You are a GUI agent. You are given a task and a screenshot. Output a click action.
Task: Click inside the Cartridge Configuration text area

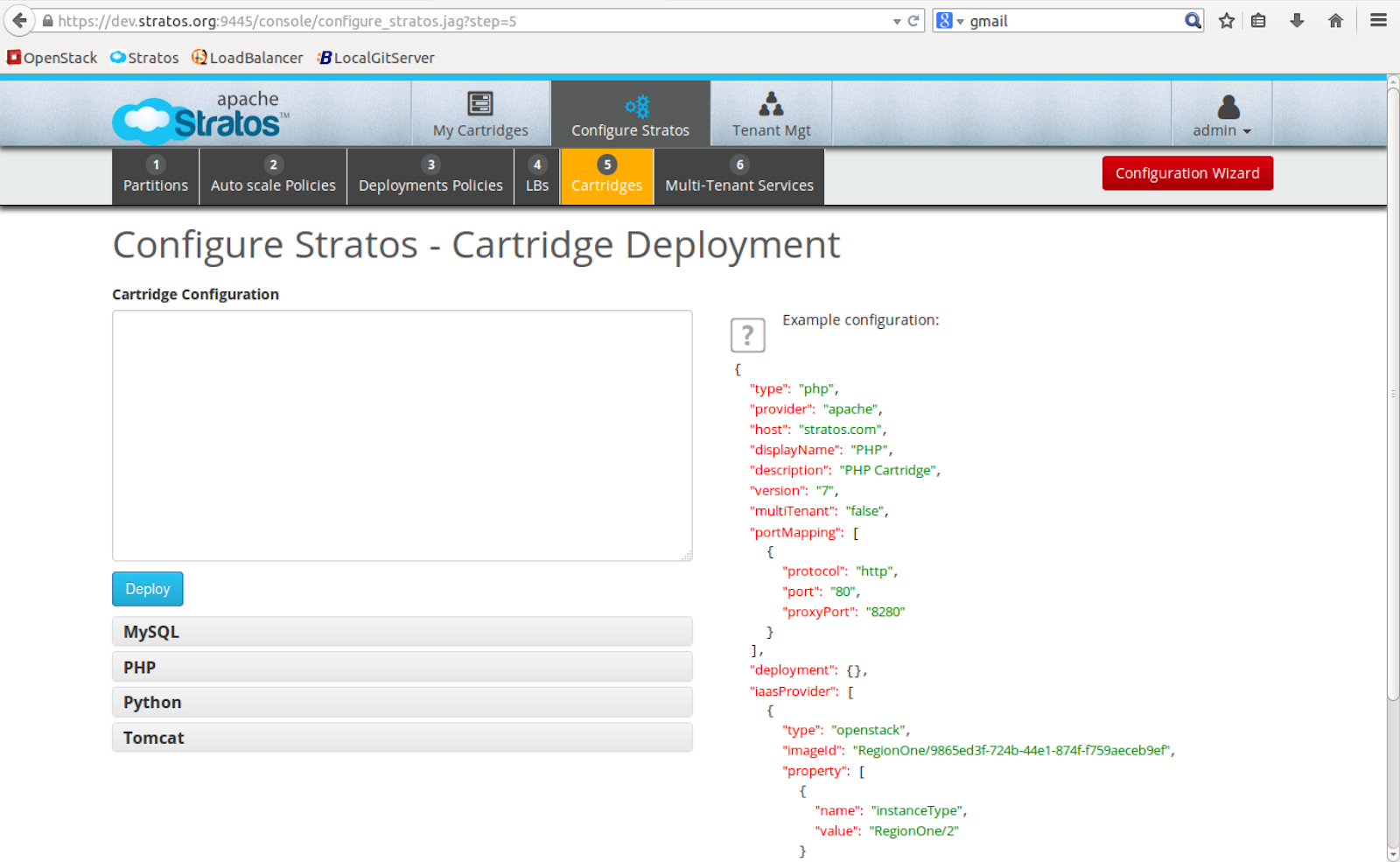[x=402, y=435]
